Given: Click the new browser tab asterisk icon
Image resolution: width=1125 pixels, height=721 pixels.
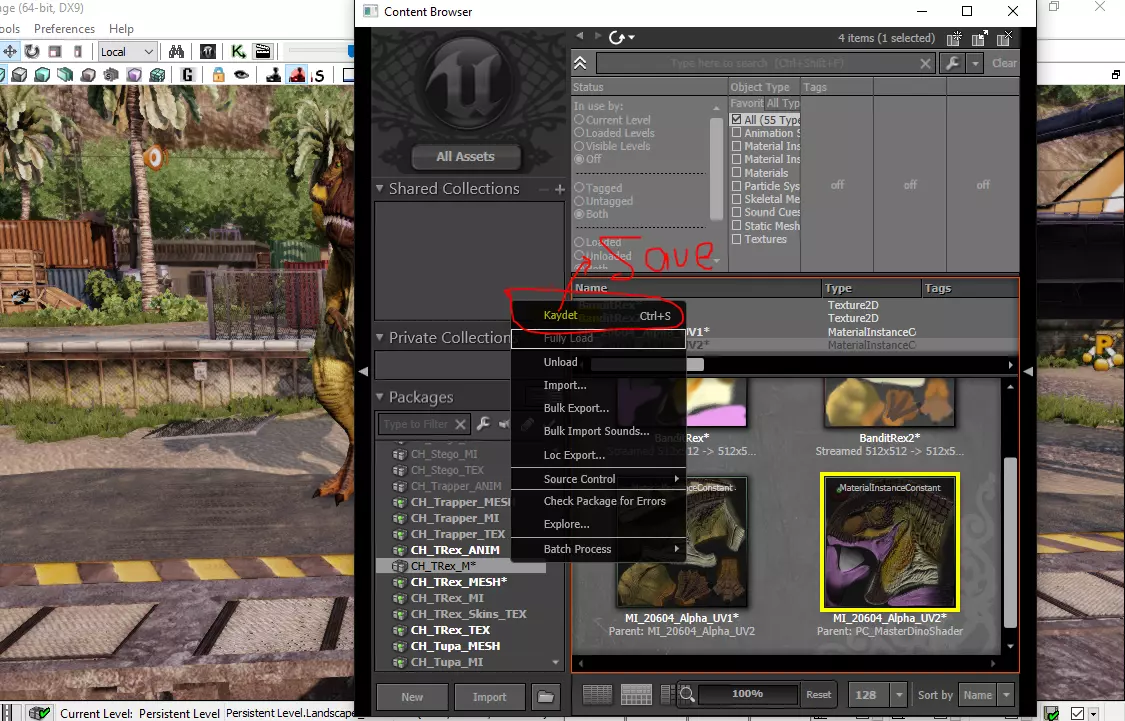Looking at the screenshot, I should [954, 39].
